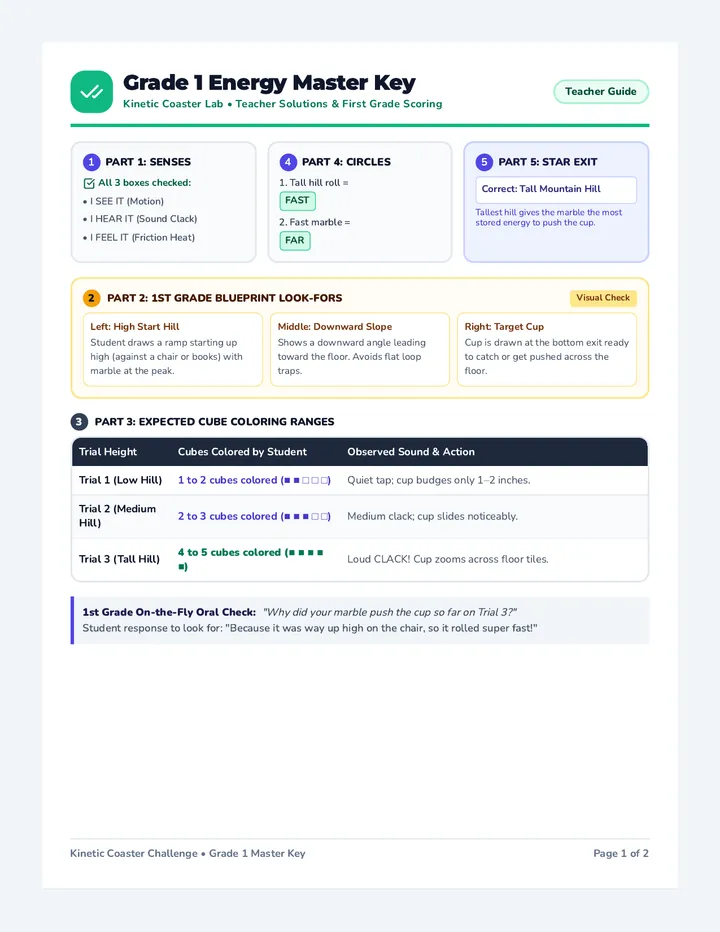
Task: Click the Teacher Guide pill button
Action: pyautogui.click(x=600, y=92)
